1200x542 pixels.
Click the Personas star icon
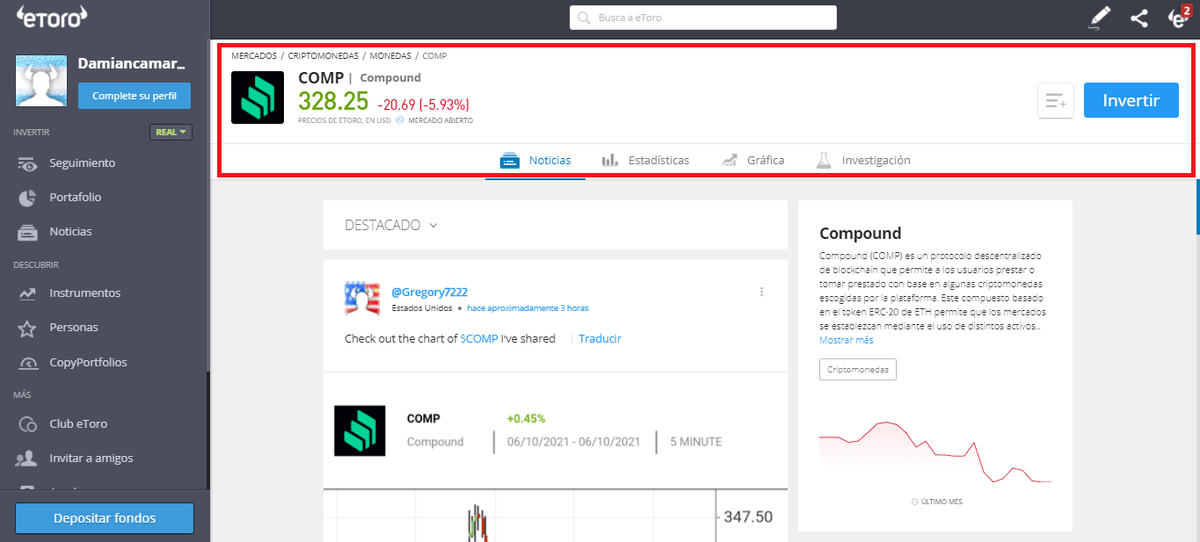28,328
